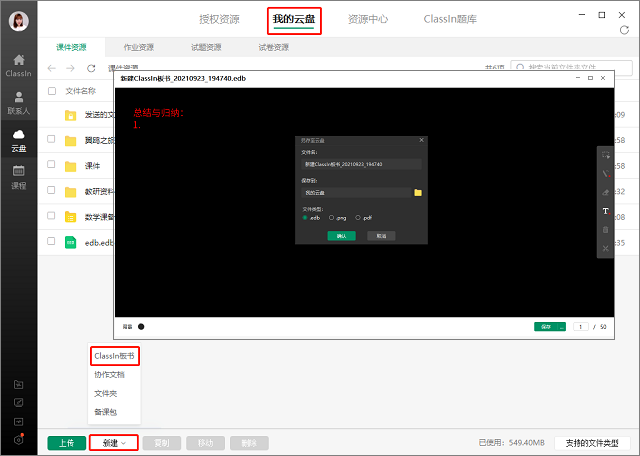Go forward with the right arrow in file browser

click(71, 68)
